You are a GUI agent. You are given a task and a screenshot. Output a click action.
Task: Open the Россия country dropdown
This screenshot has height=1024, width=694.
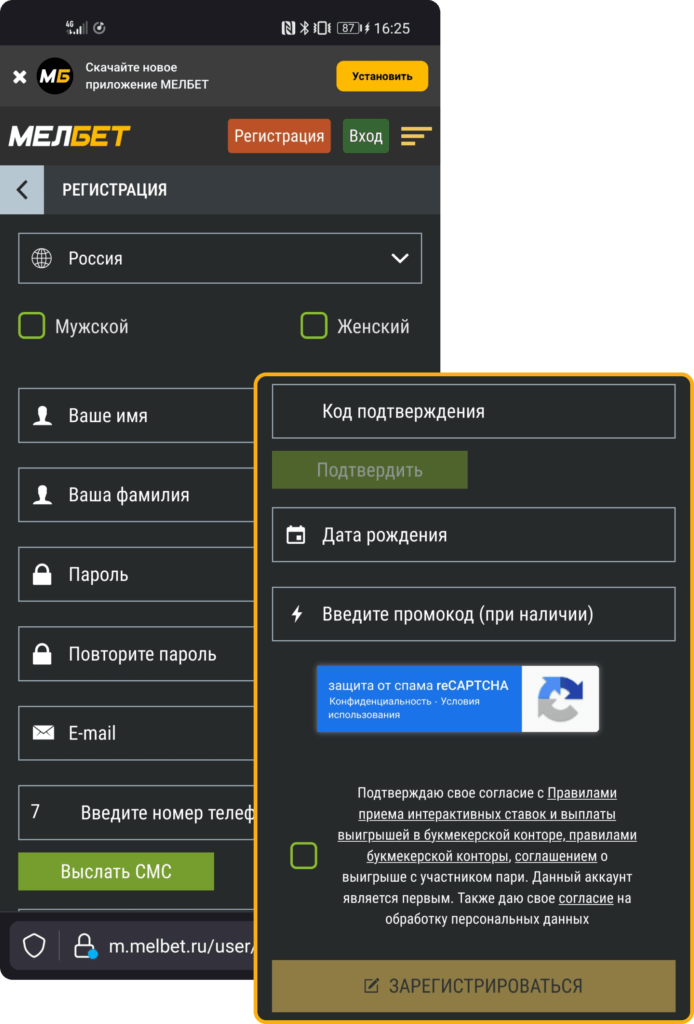(220, 258)
